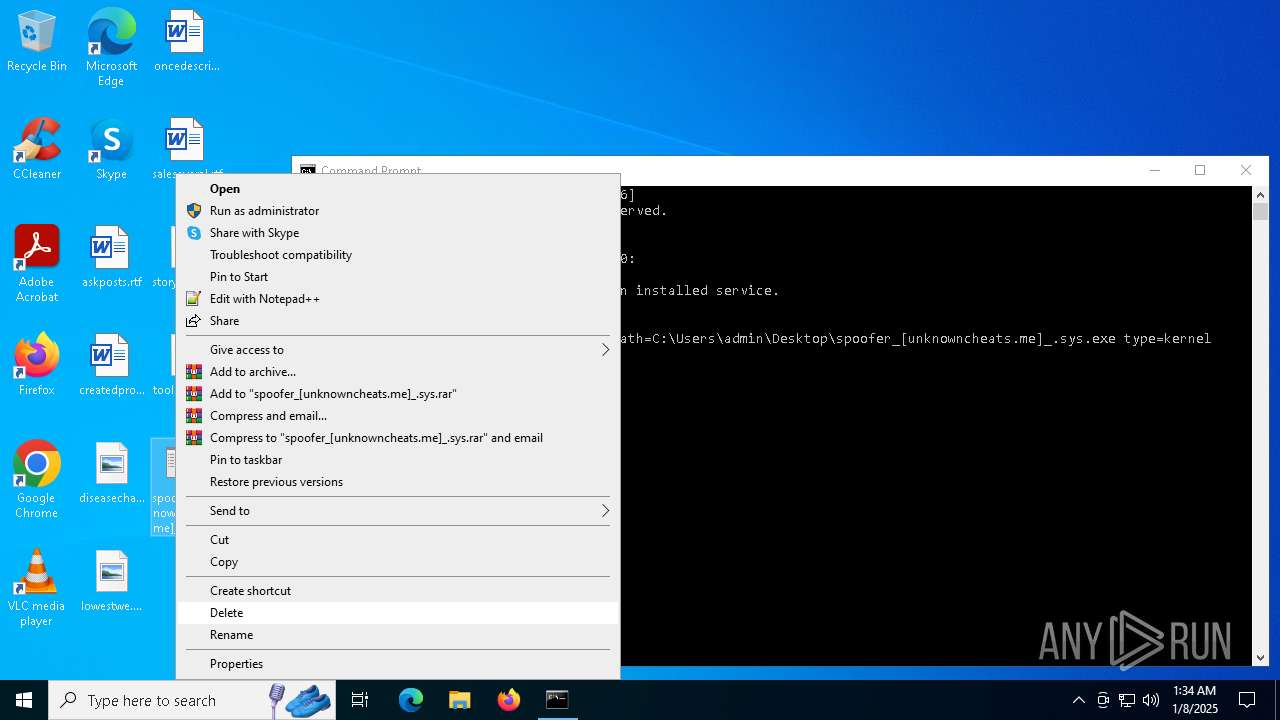The width and height of the screenshot is (1280, 720).
Task: Select the oncedescri... Word document icon
Action: pyautogui.click(x=186, y=42)
